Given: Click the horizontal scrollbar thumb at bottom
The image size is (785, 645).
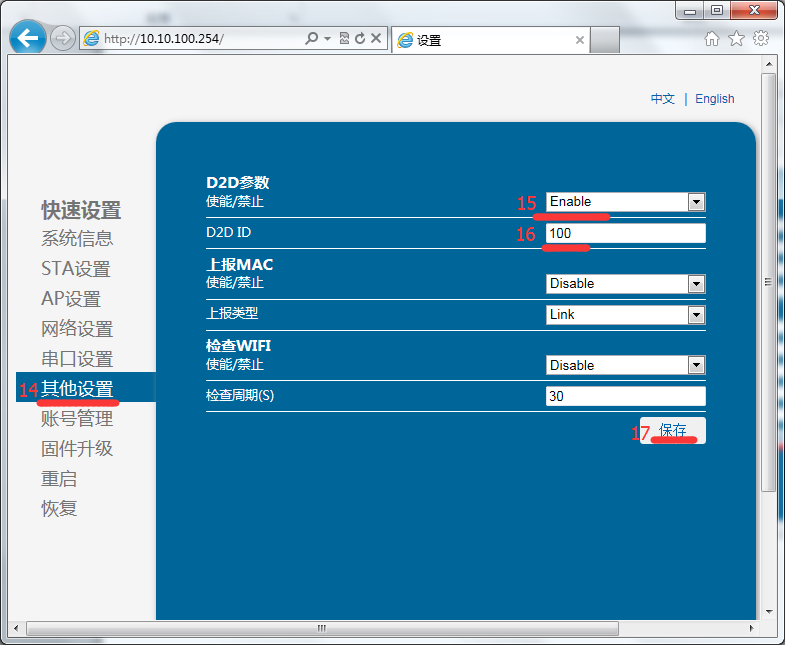Looking at the screenshot, I should (x=320, y=629).
